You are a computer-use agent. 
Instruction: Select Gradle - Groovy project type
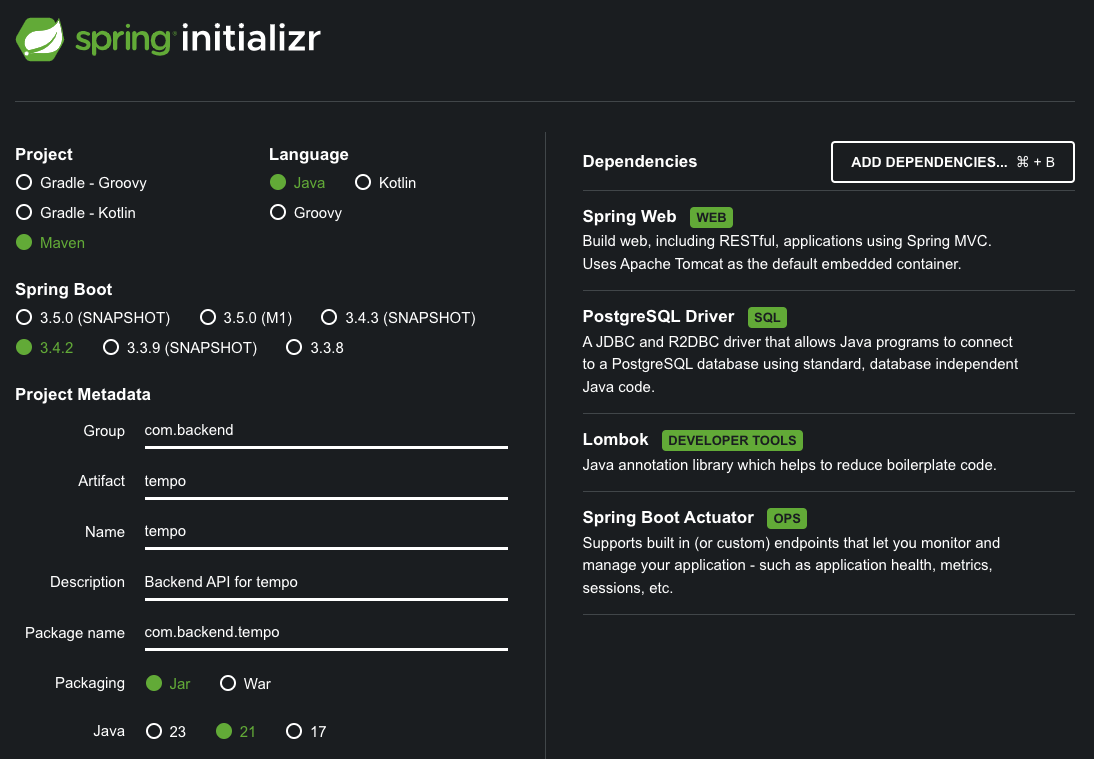(x=81, y=183)
